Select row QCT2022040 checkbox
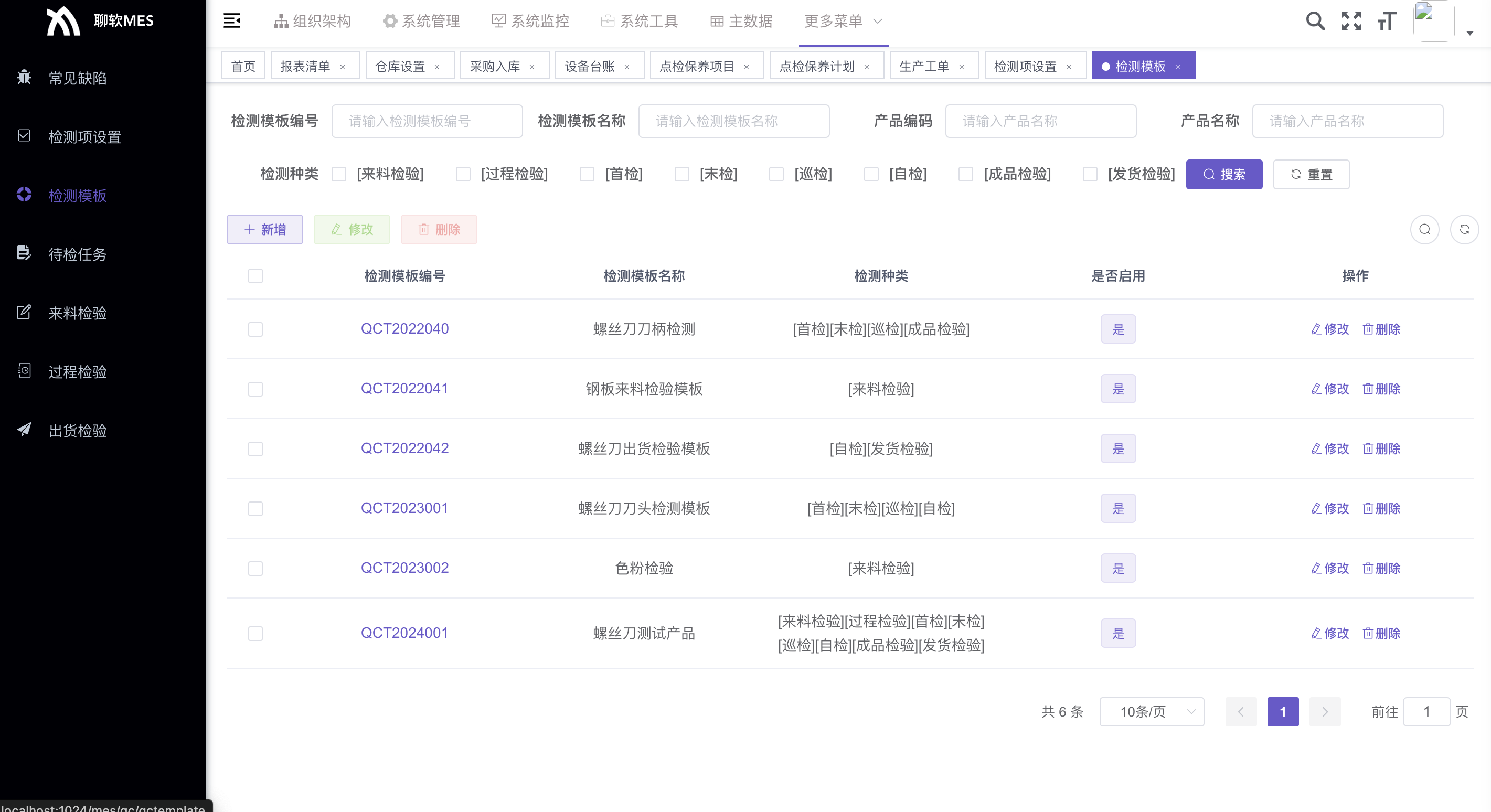 [255, 329]
